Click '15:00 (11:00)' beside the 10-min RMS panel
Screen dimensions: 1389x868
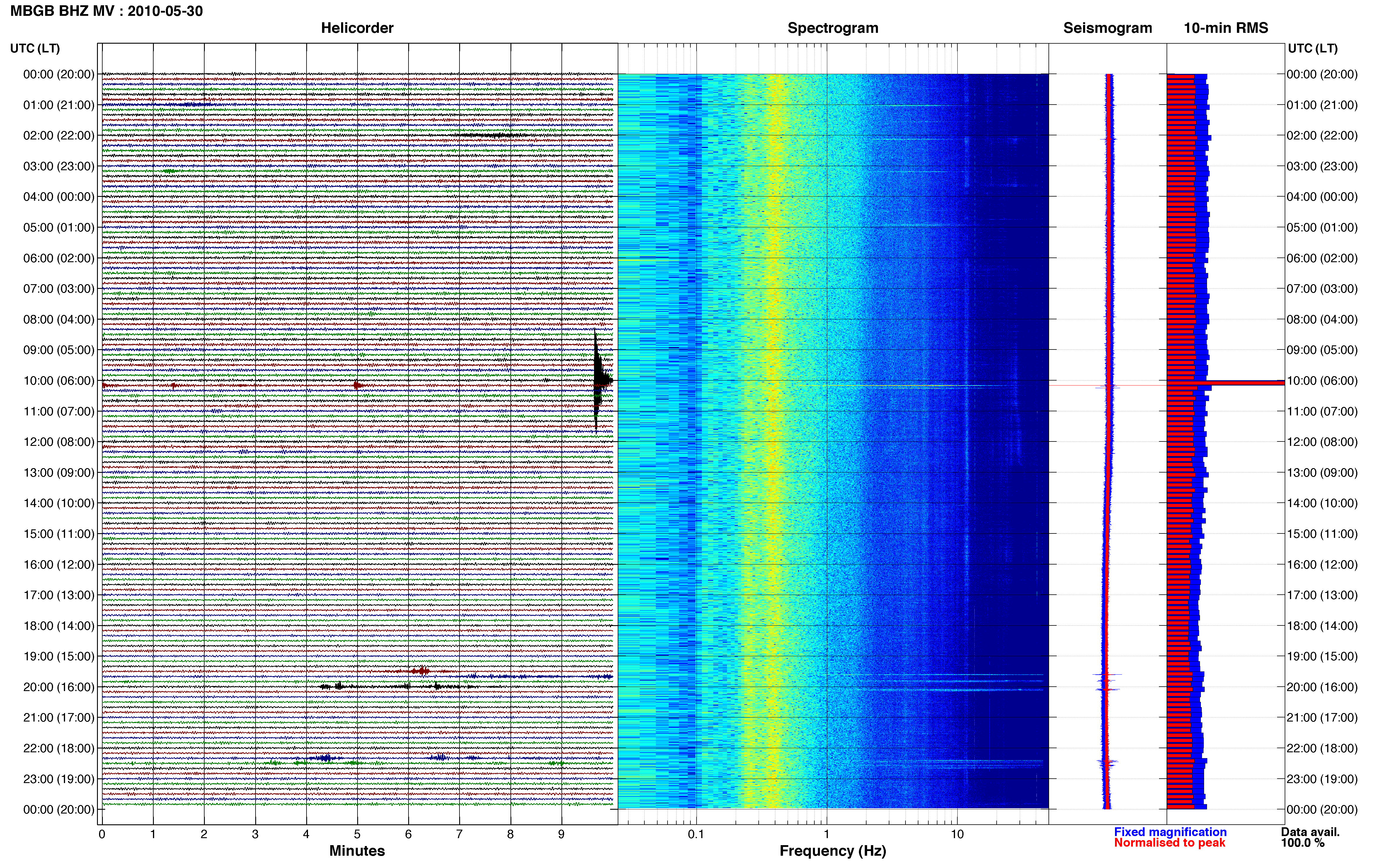click(1322, 534)
